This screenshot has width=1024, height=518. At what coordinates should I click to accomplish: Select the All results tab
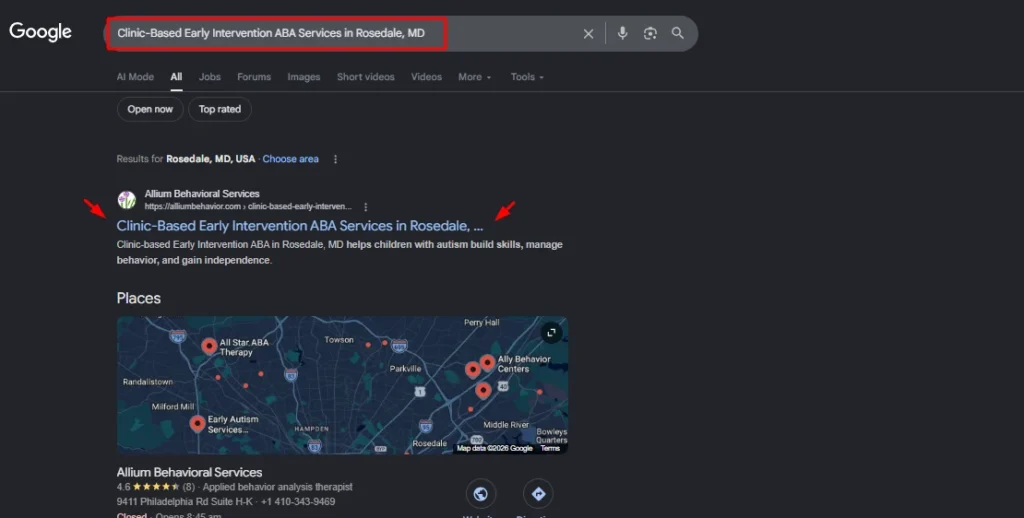pos(176,77)
